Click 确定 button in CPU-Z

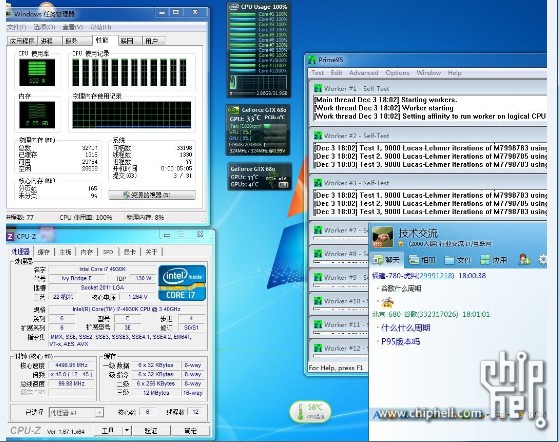(191, 431)
